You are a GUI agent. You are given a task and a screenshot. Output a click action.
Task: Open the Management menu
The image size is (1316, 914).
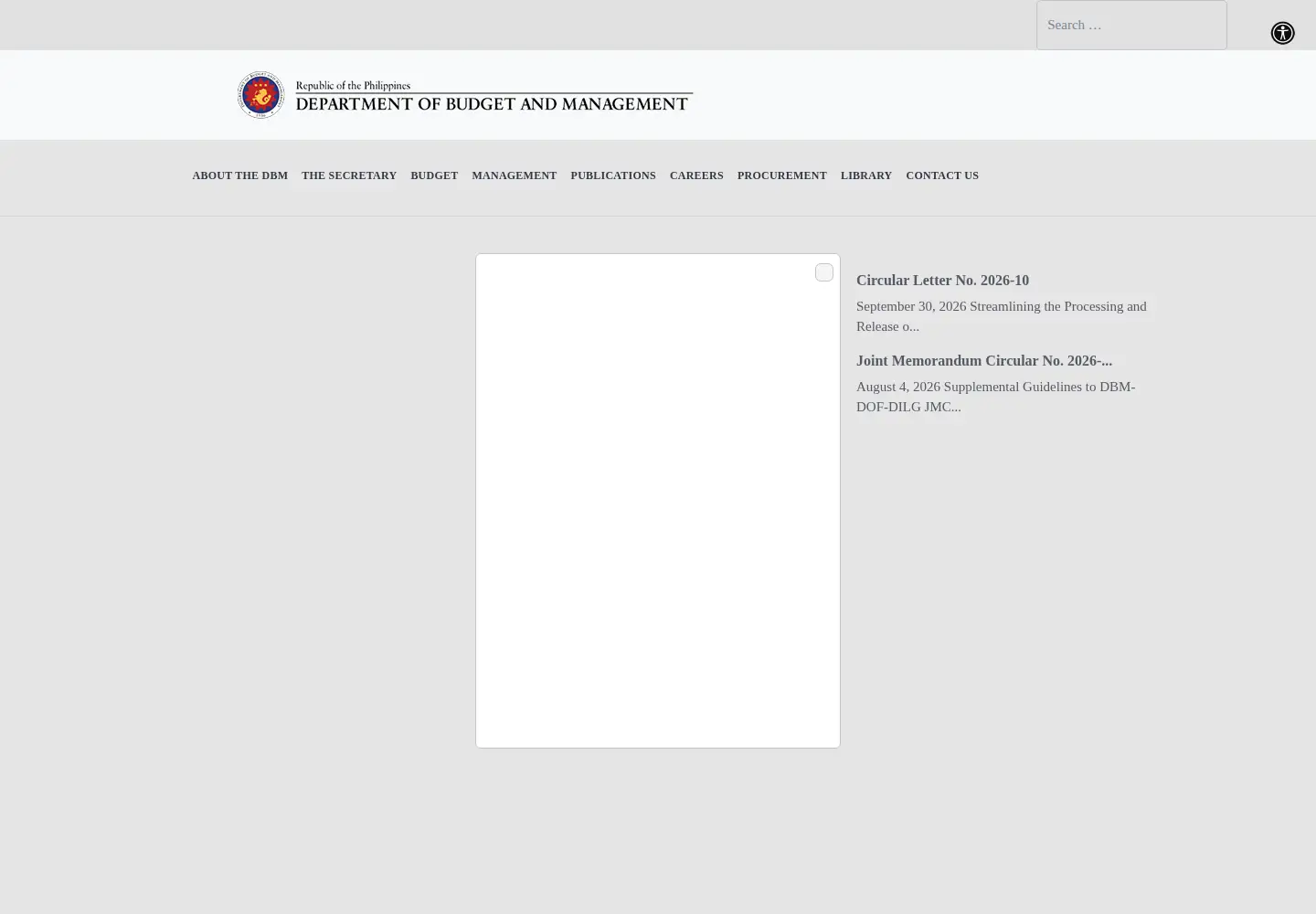click(x=514, y=175)
